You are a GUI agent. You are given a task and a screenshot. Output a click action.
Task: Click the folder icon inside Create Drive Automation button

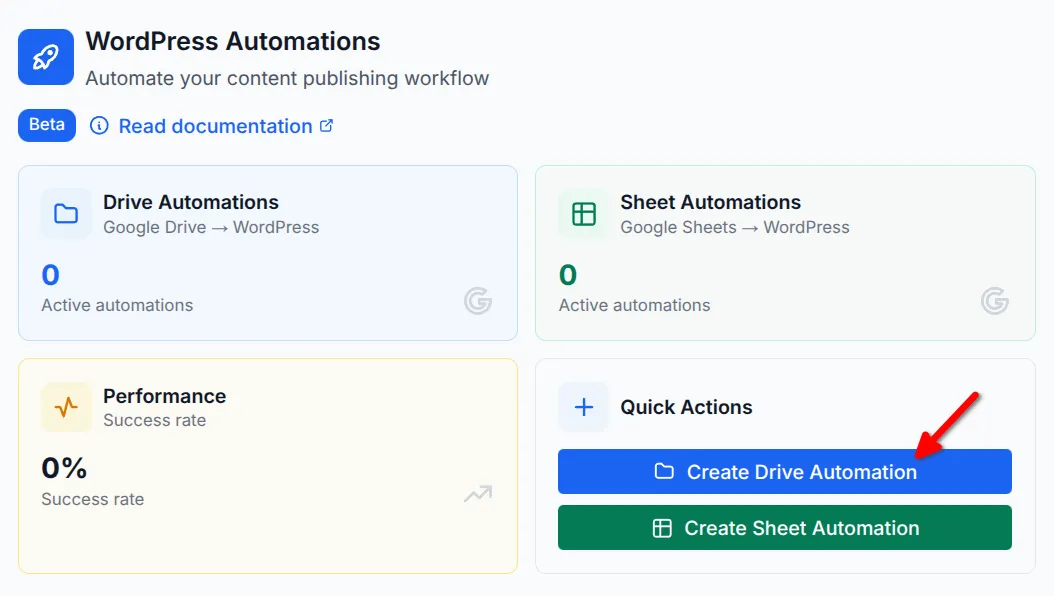tap(666, 471)
